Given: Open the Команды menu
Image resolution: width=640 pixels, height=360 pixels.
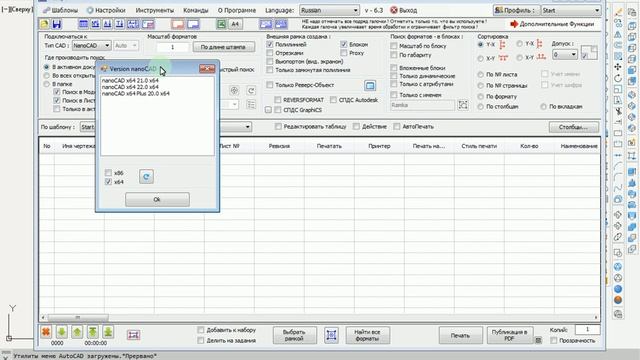Looking at the screenshot, I should tap(196, 10).
